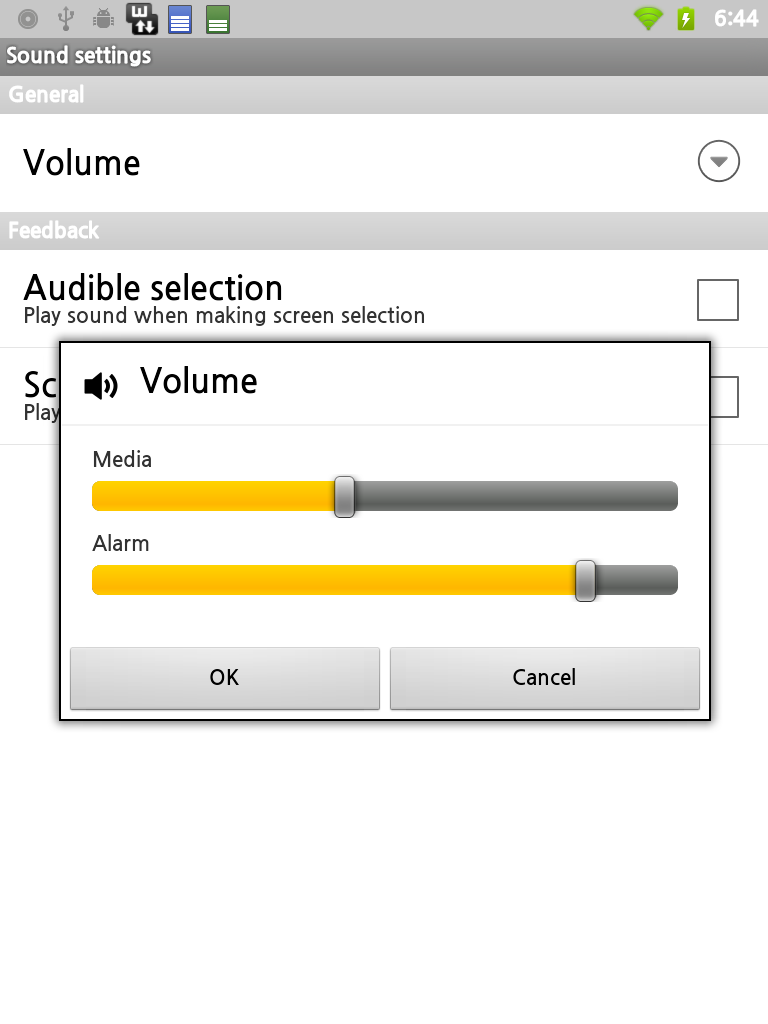The height and width of the screenshot is (1024, 768).
Task: Tap the Audible selection setting label
Action: pyautogui.click(x=153, y=289)
